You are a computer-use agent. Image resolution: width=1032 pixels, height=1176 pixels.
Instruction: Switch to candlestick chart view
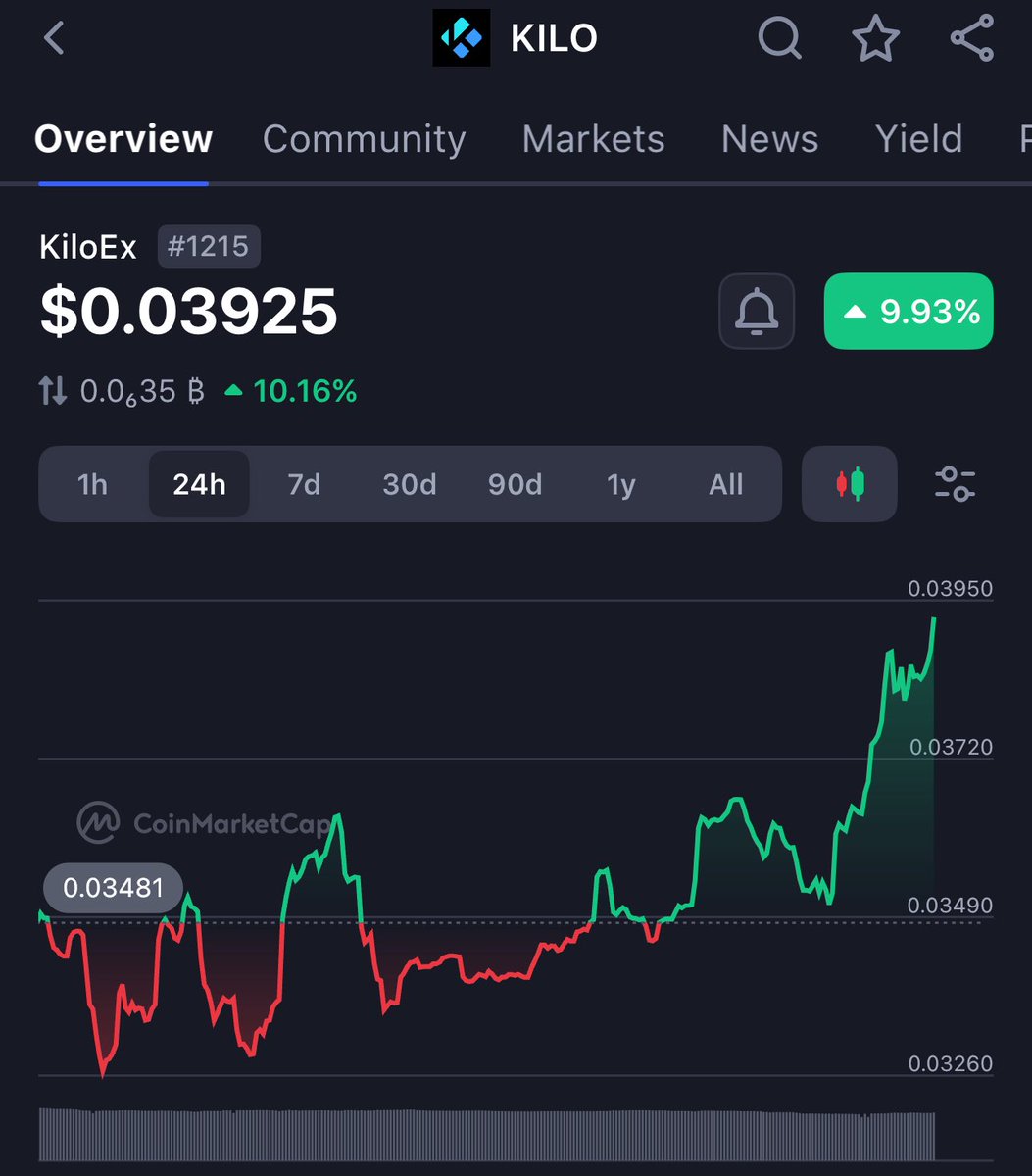coord(849,484)
